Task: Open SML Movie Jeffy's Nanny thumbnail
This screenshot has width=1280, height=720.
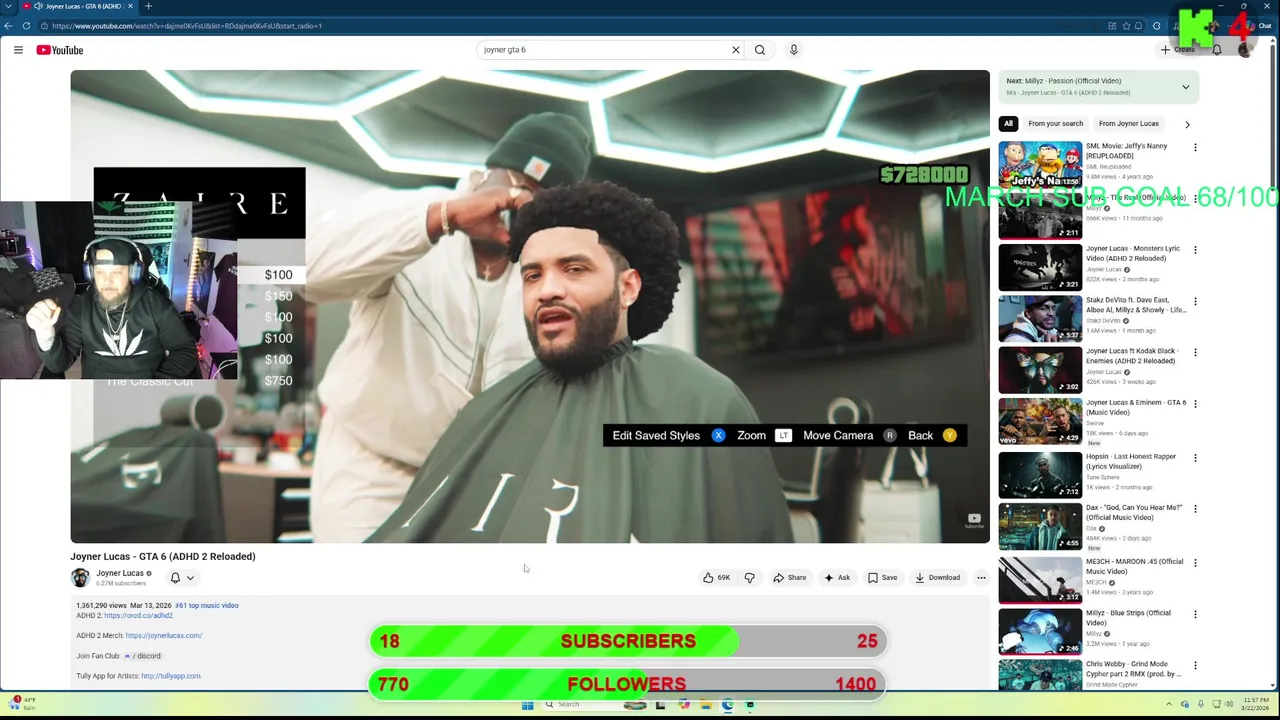Action: [1040, 163]
